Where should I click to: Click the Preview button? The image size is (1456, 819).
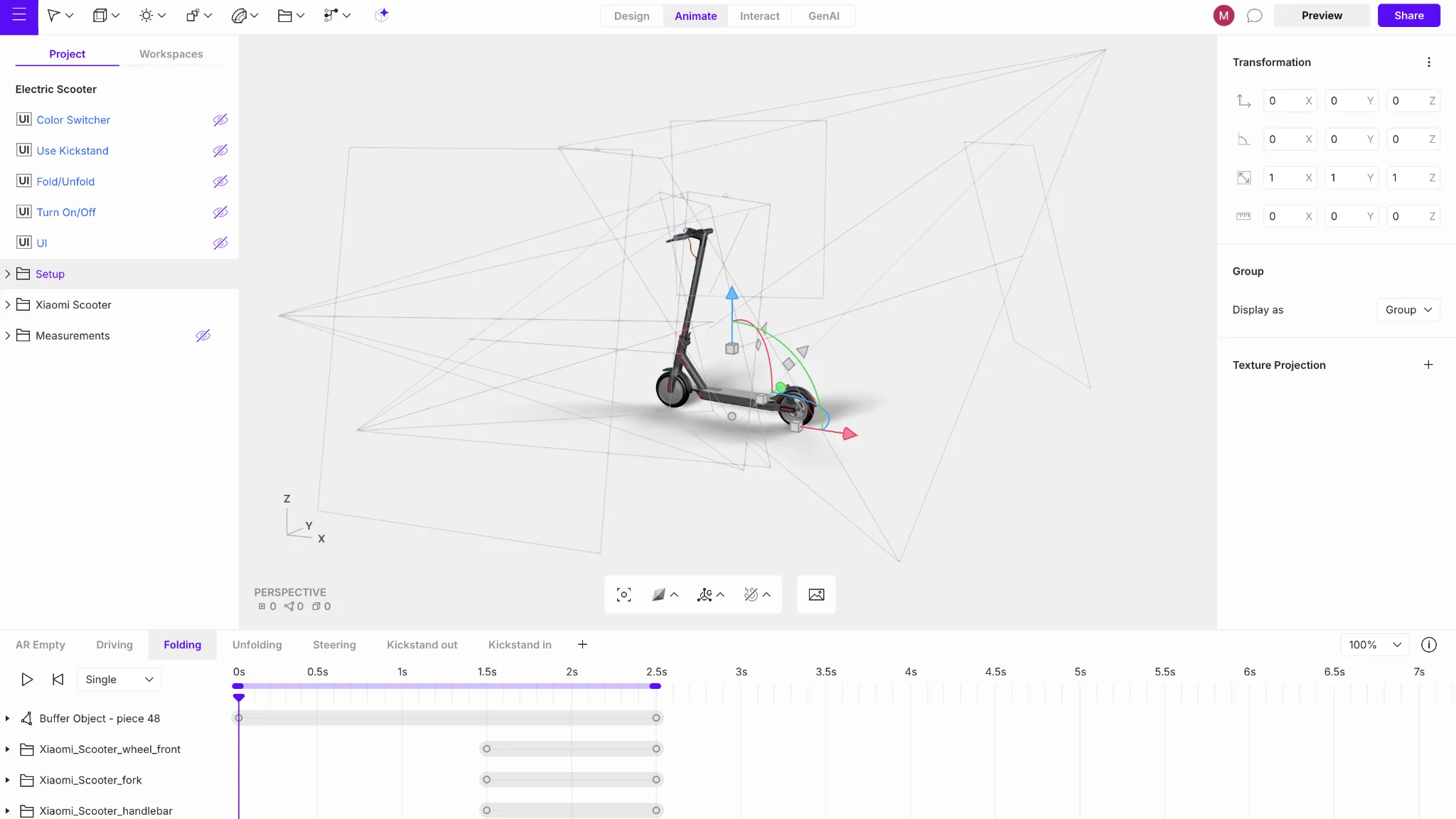[x=1321, y=15]
